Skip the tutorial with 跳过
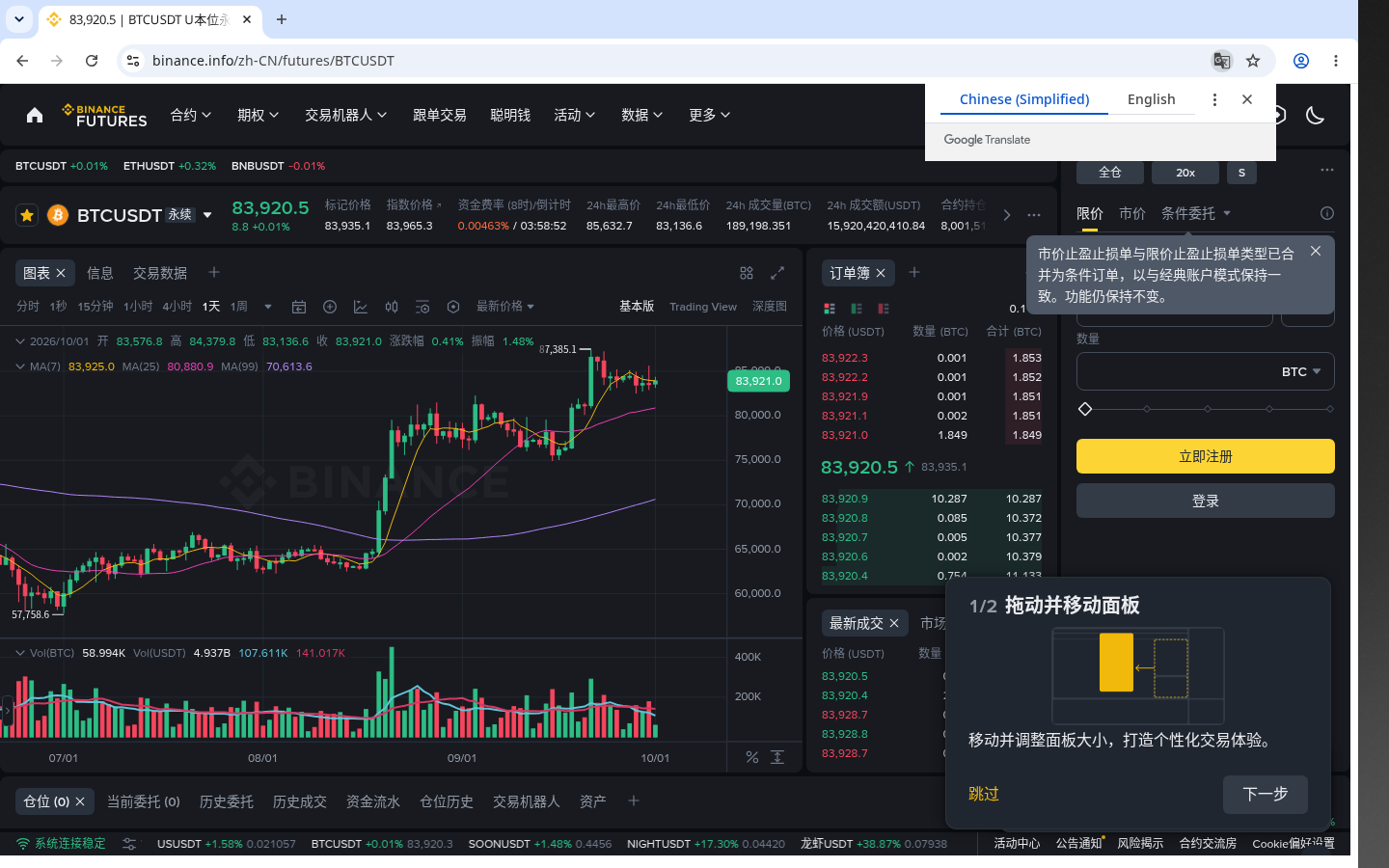This screenshot has width=1389, height=868. [x=984, y=794]
